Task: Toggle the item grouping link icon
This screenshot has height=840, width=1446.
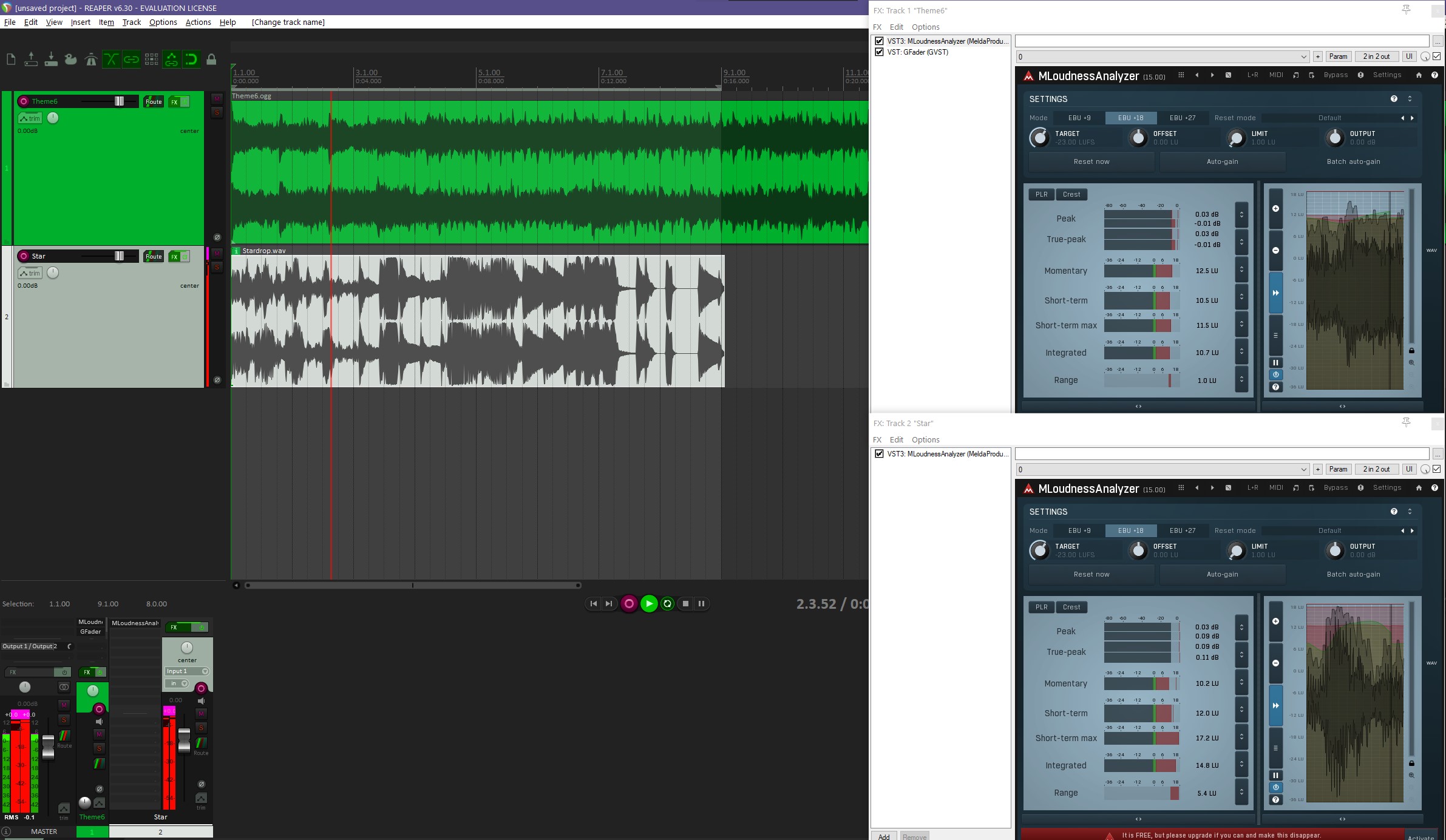Action: tap(131, 59)
